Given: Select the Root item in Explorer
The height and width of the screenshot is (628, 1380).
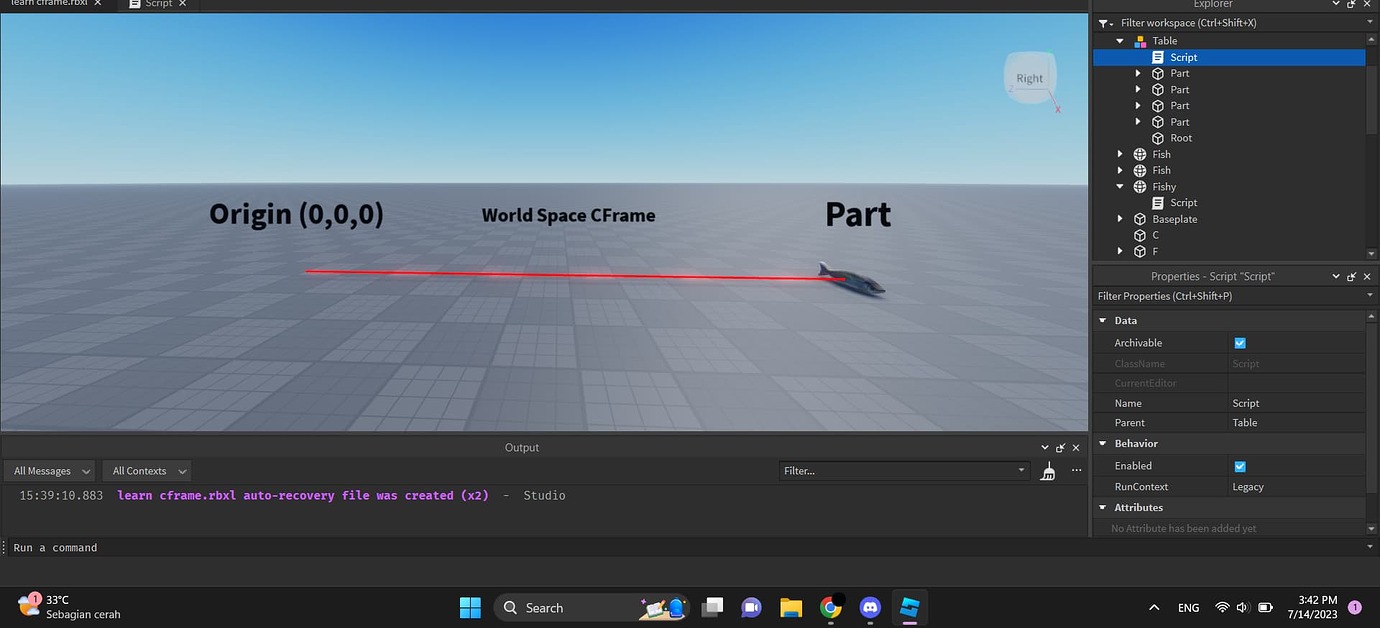Looking at the screenshot, I should [x=1183, y=138].
